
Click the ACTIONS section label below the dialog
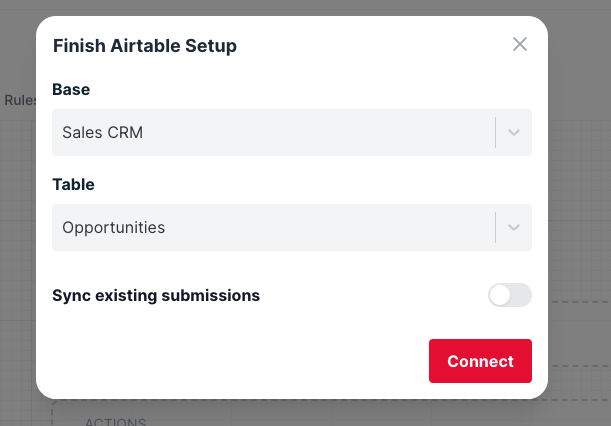115,421
